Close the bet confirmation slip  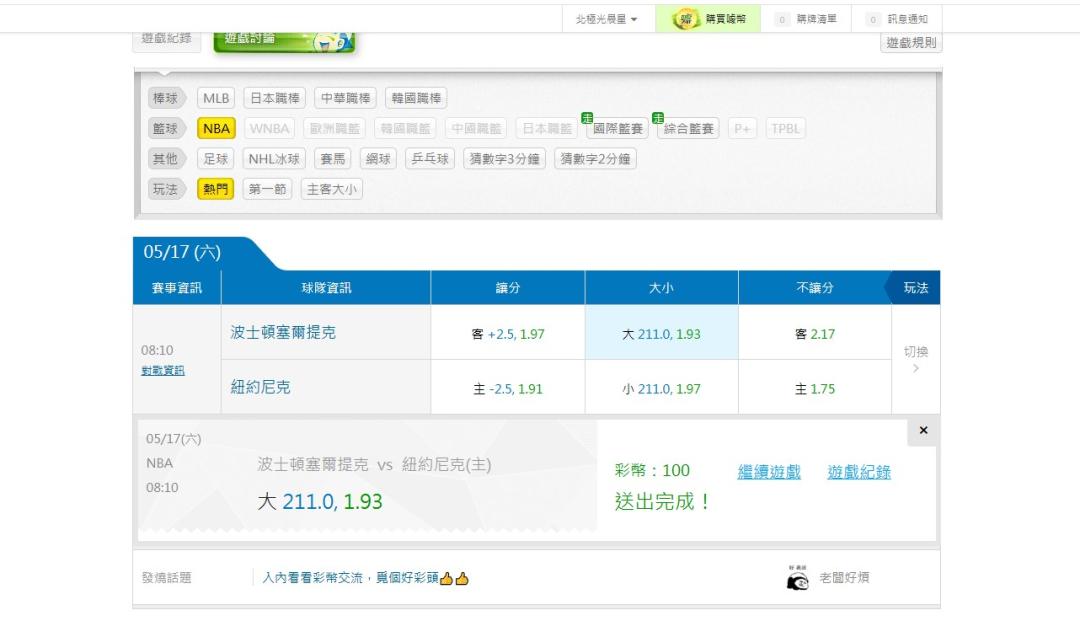click(x=923, y=430)
